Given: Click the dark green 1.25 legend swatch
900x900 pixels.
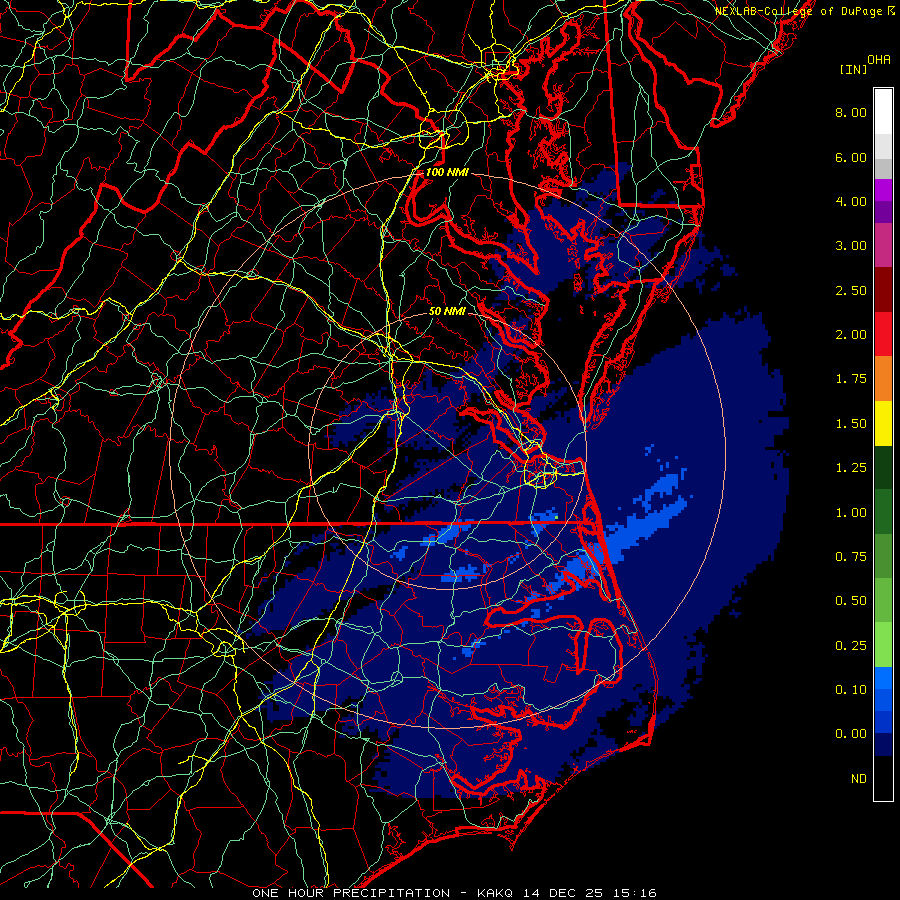Looking at the screenshot, I should pos(883,467).
